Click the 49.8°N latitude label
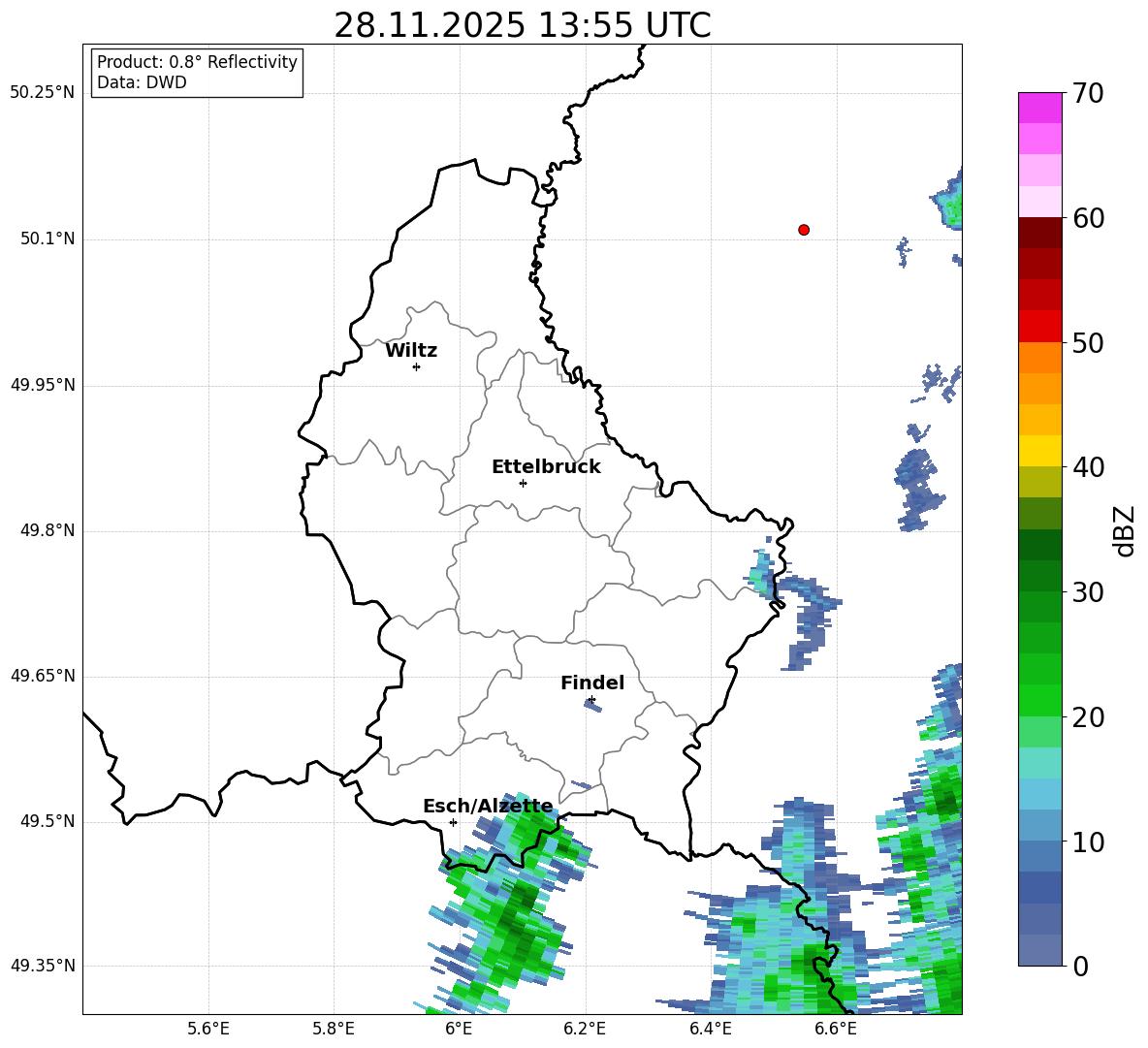 [x=48, y=530]
